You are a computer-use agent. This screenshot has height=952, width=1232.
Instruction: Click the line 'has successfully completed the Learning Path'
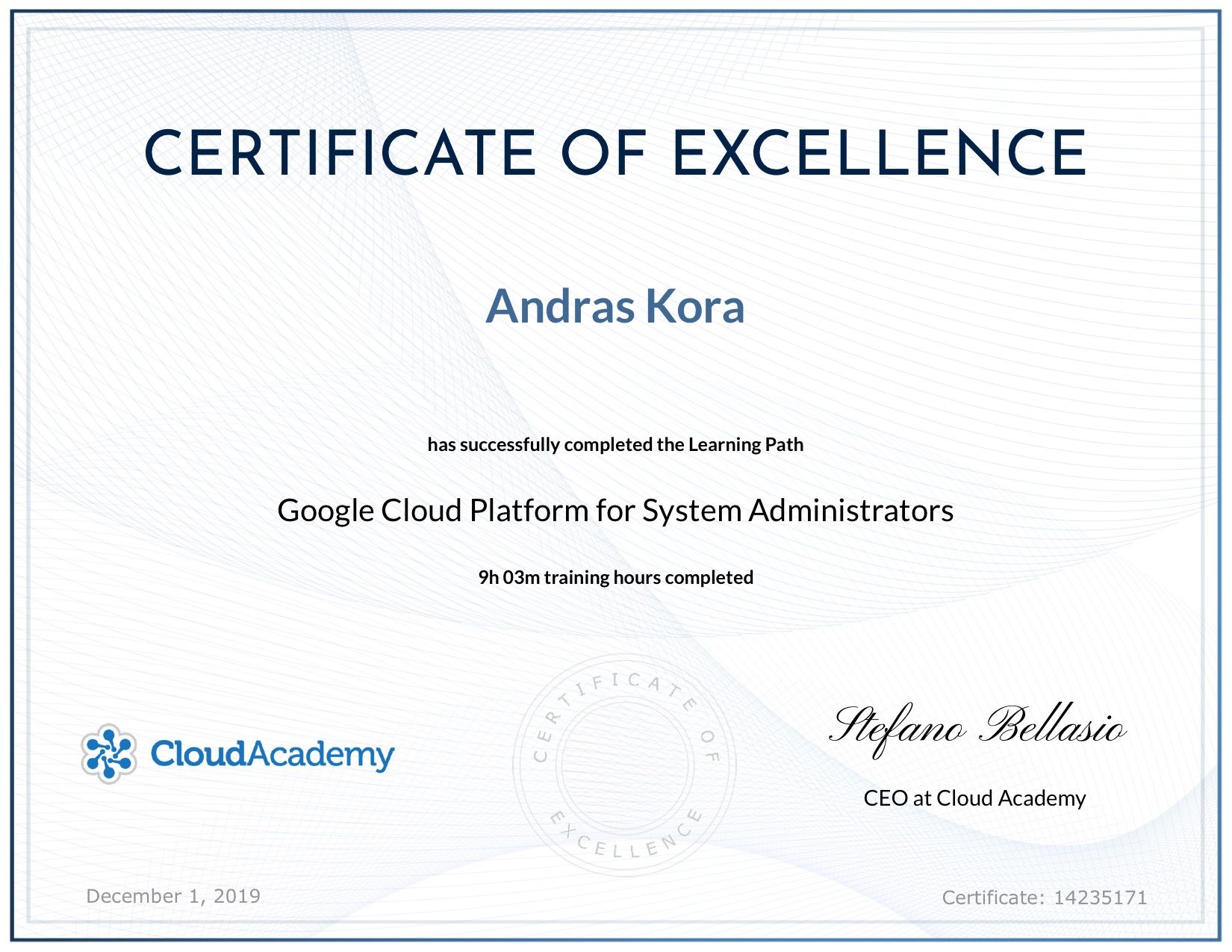click(615, 445)
